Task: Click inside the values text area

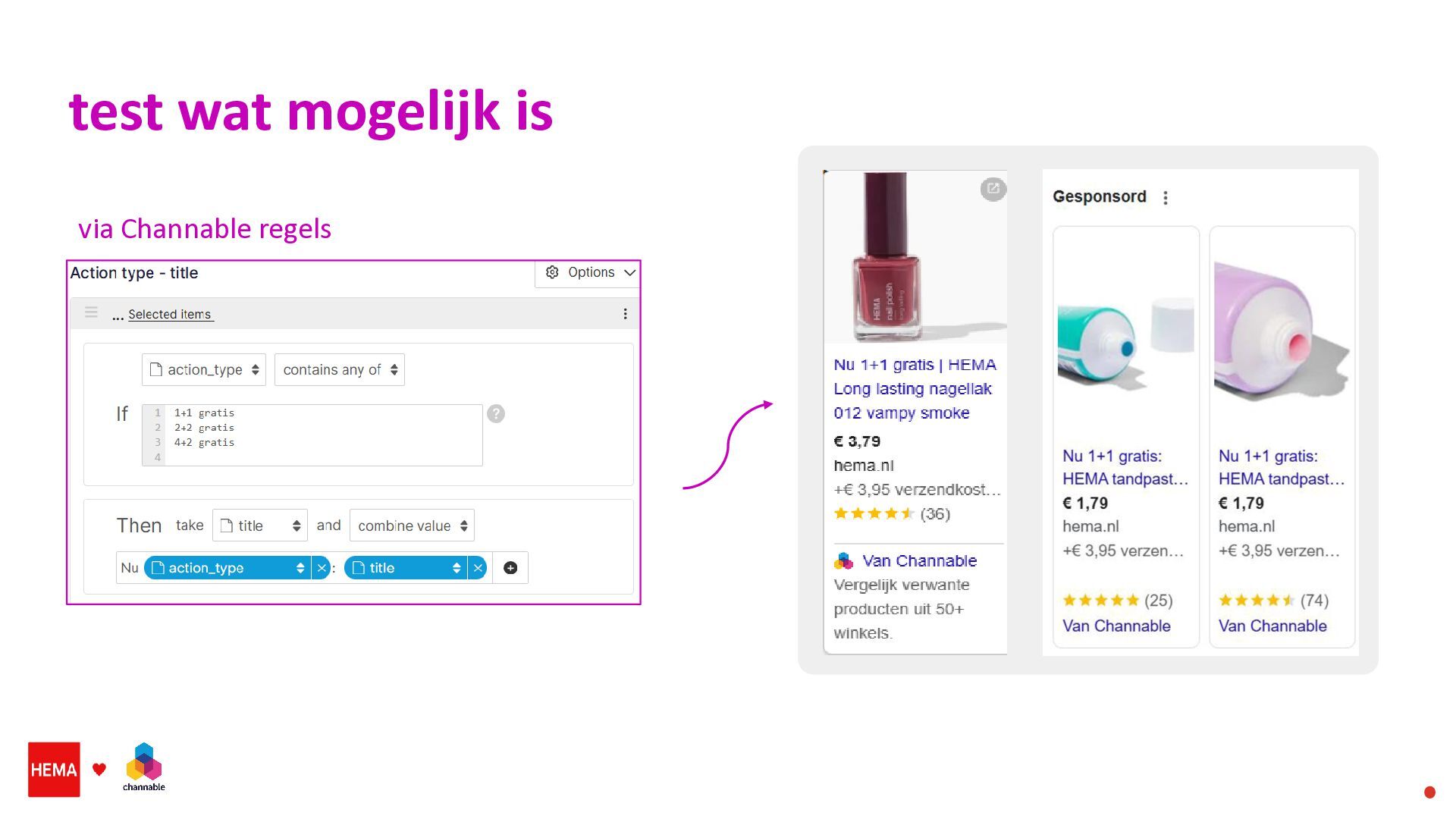Action: point(312,435)
